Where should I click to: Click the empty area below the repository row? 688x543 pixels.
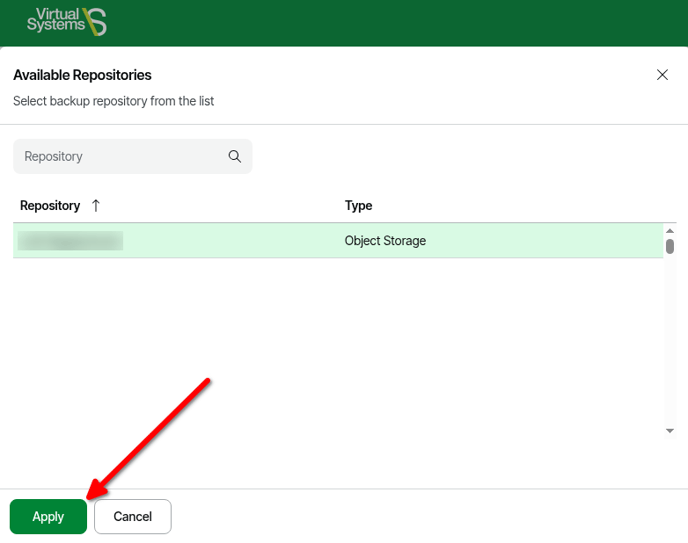click(x=330, y=360)
